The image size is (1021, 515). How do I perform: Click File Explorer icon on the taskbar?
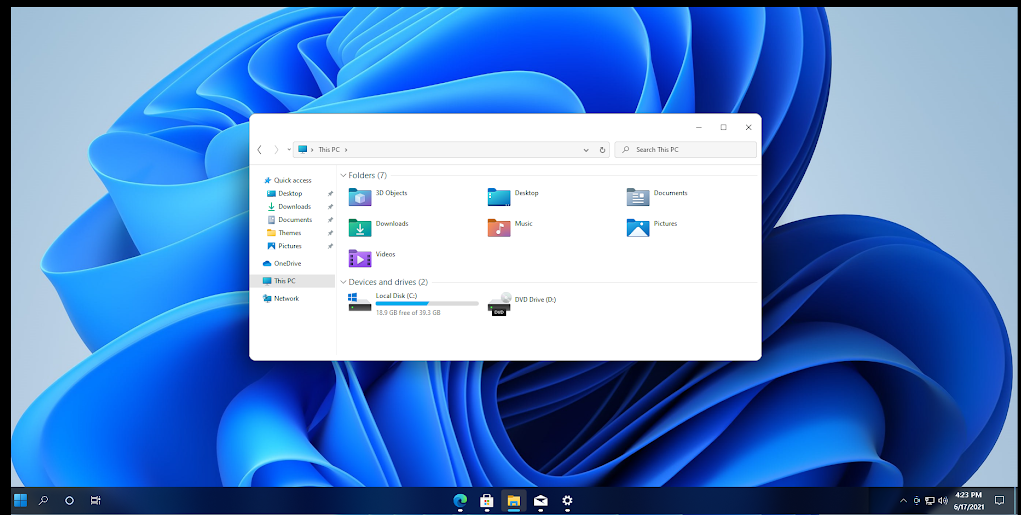tap(514, 500)
